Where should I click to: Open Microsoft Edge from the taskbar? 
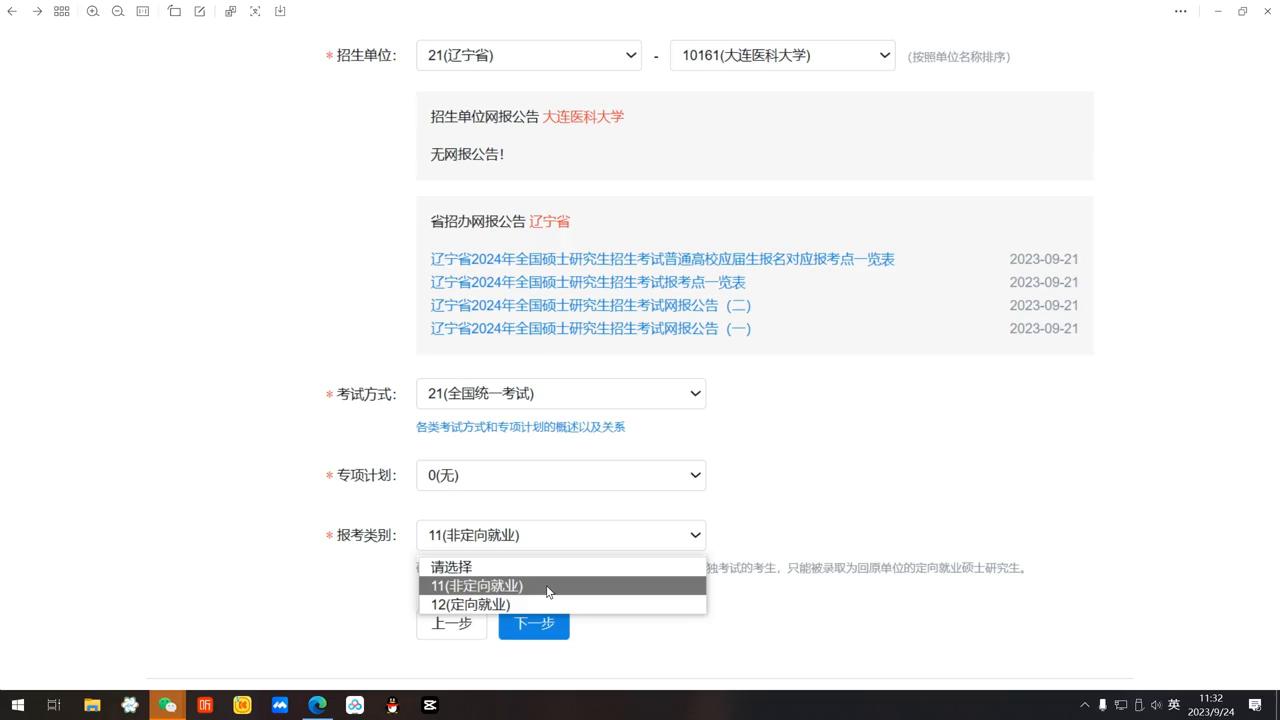316,705
